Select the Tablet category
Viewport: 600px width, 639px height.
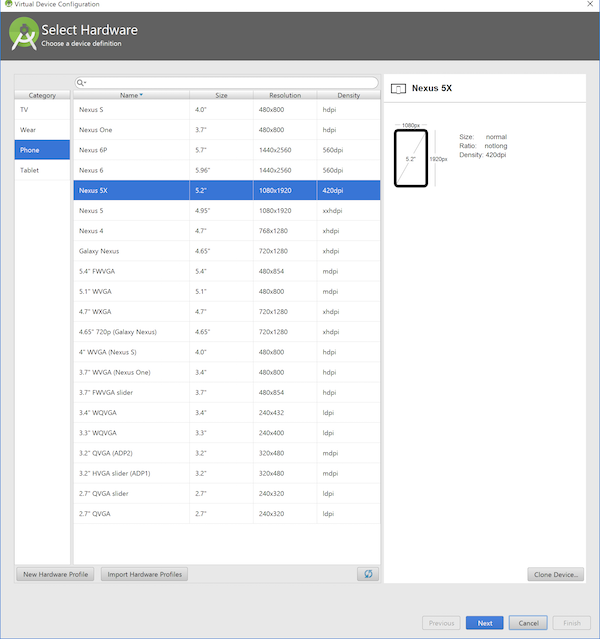42,170
